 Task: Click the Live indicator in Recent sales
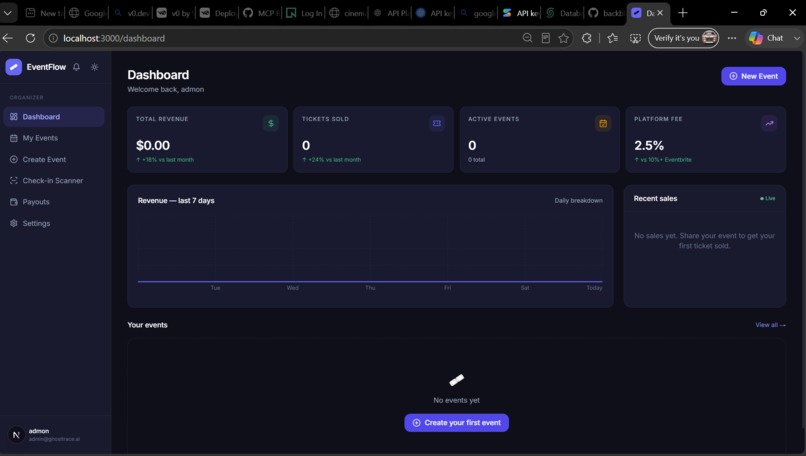pyautogui.click(x=767, y=198)
